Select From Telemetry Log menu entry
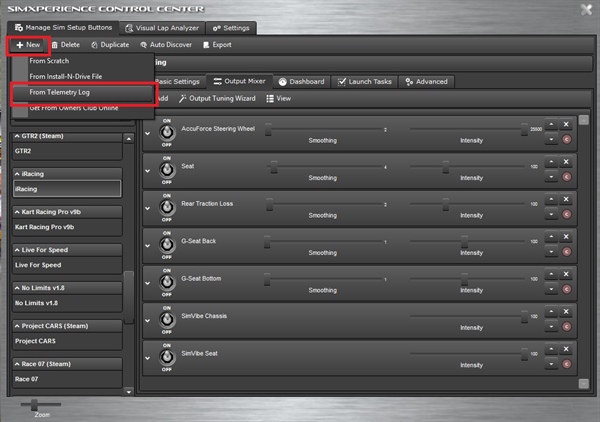600x422 pixels. [x=82, y=93]
